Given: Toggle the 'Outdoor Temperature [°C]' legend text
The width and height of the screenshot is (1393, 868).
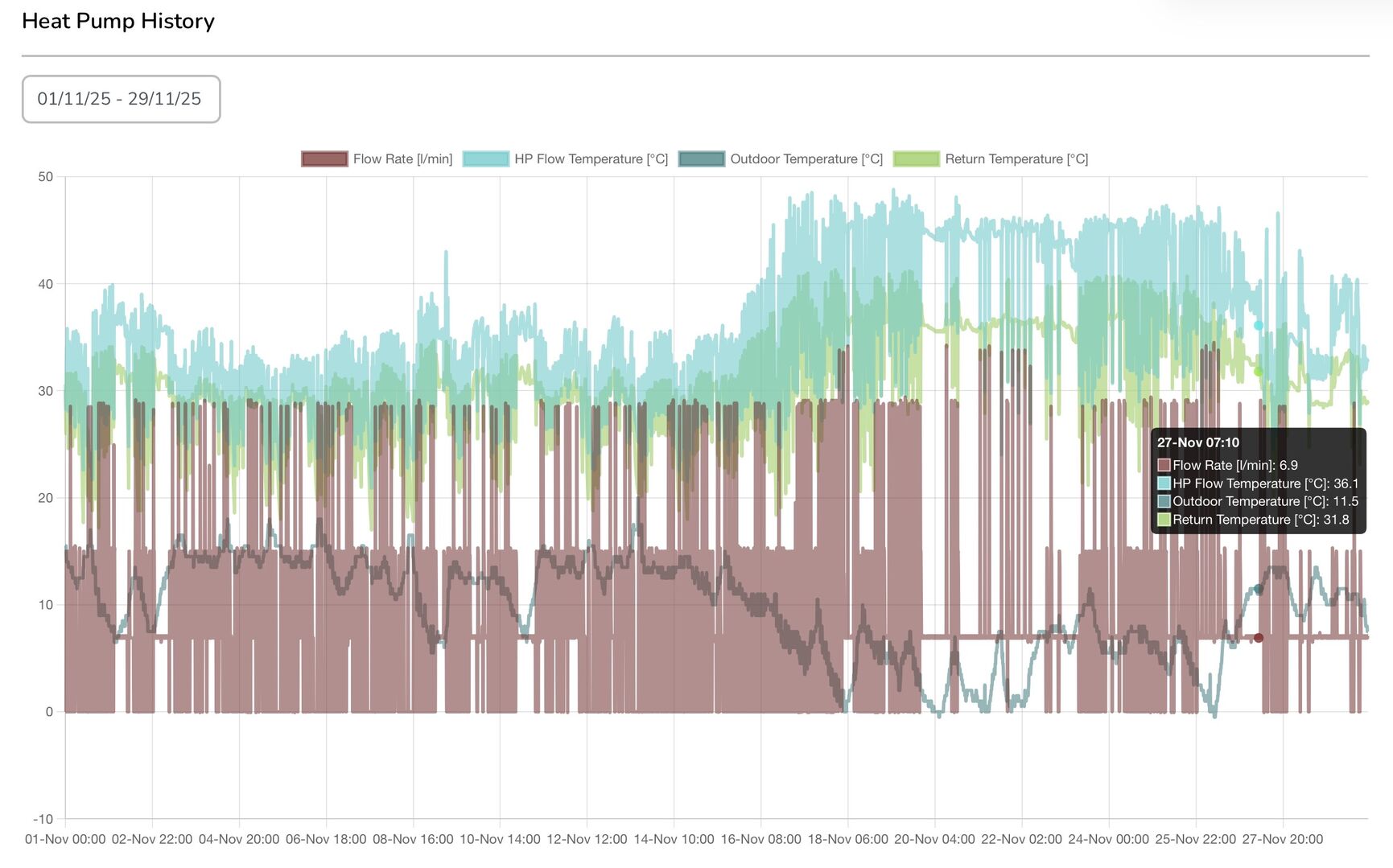Looking at the screenshot, I should 806,159.
